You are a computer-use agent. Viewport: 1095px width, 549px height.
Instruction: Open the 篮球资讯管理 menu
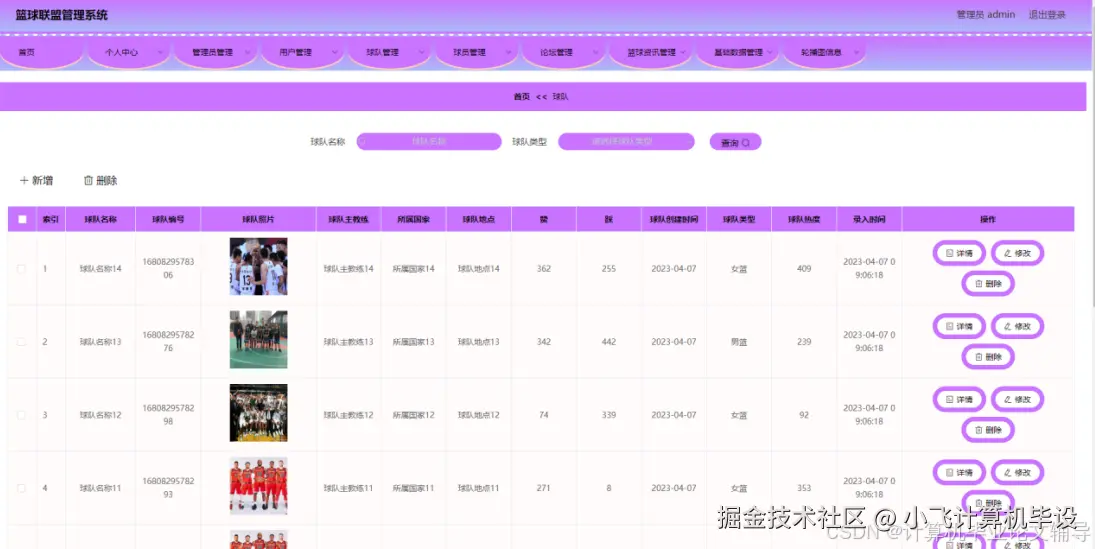[x=650, y=52]
